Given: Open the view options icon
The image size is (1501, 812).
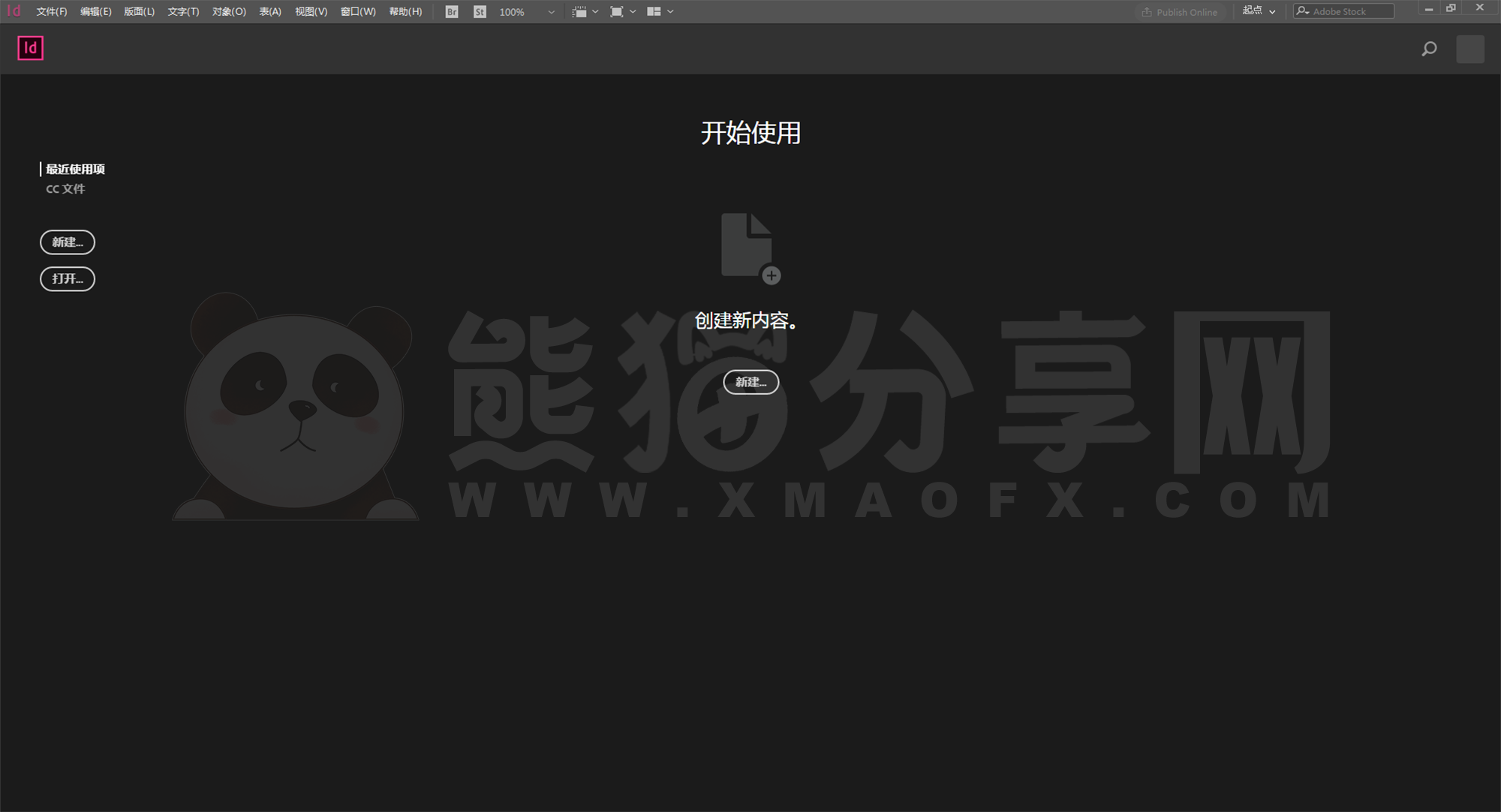Looking at the screenshot, I should (580, 11).
